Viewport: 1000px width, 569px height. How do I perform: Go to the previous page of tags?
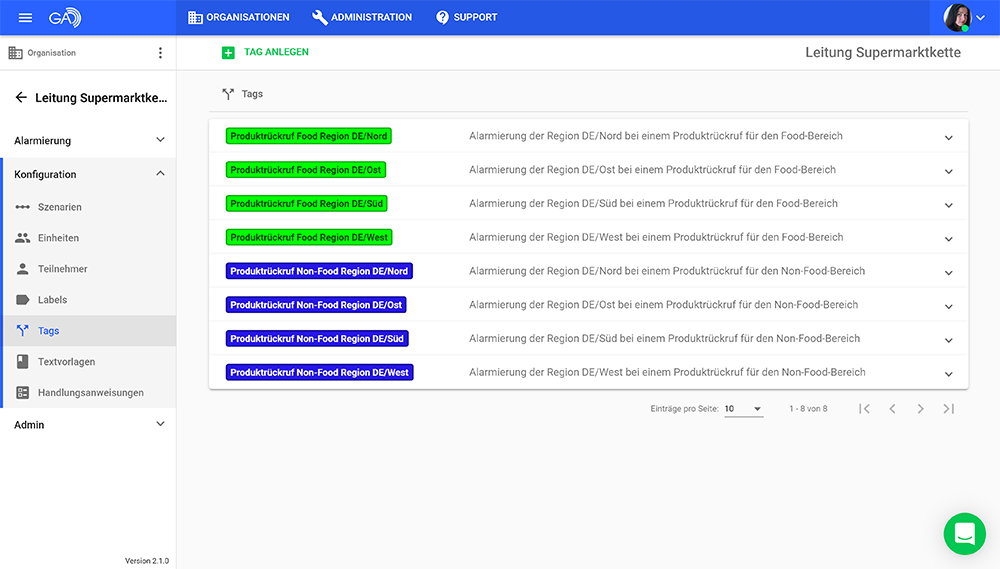(x=892, y=409)
